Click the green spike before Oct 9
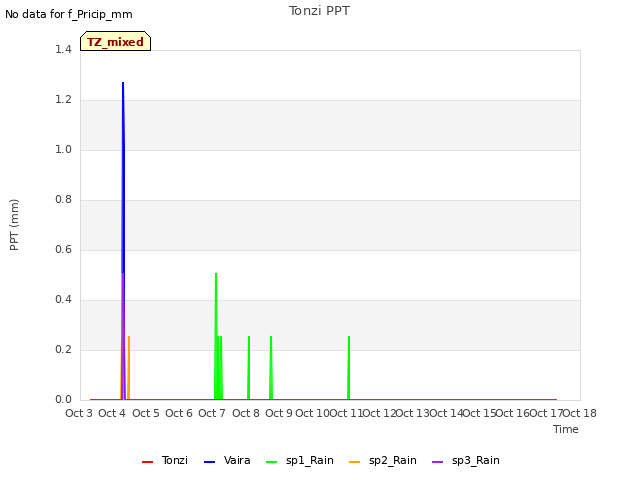640x480 pixels. pos(271,368)
